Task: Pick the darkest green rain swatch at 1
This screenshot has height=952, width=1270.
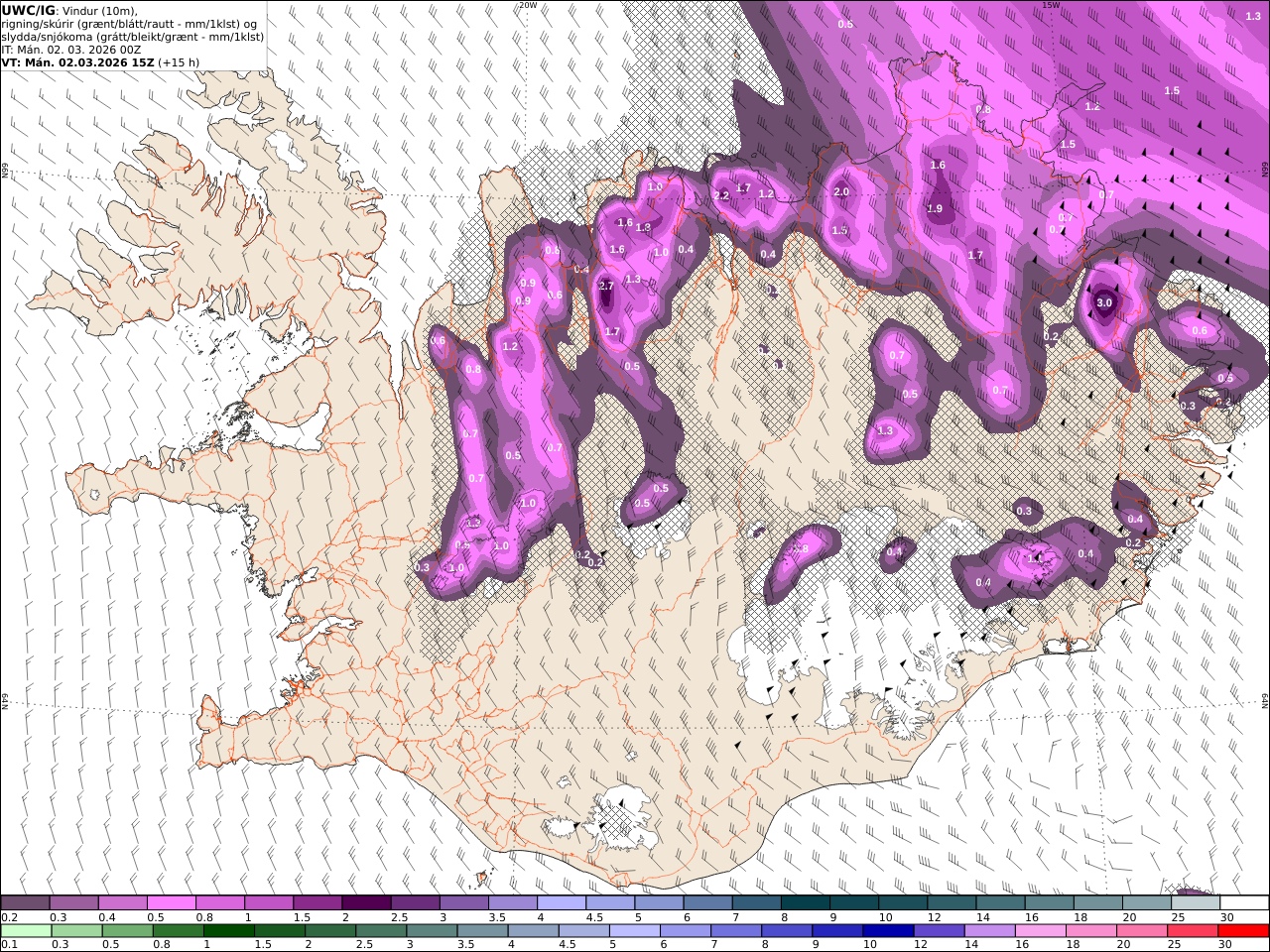Action: tap(229, 931)
